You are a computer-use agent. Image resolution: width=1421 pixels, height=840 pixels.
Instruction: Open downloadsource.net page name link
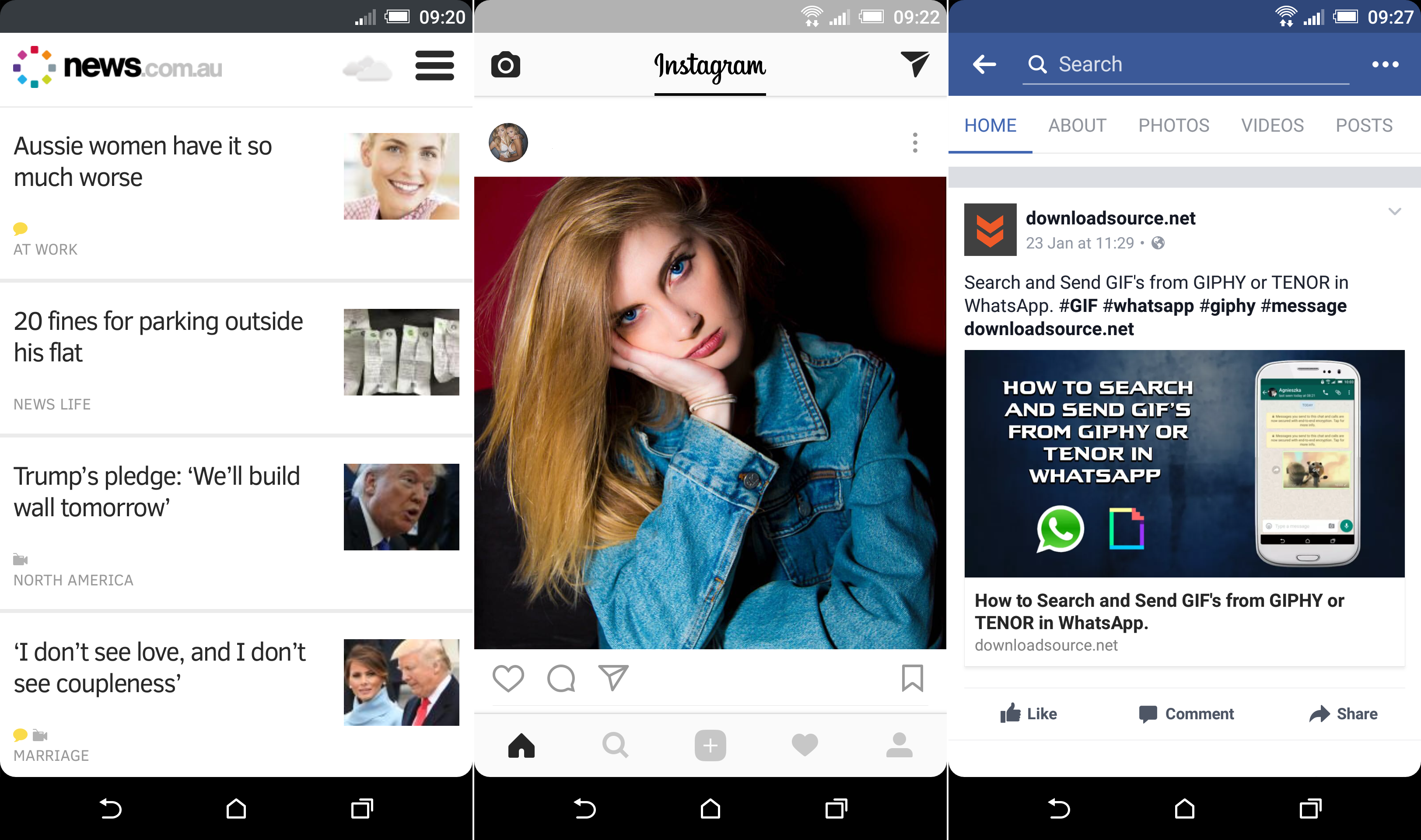pos(1110,218)
